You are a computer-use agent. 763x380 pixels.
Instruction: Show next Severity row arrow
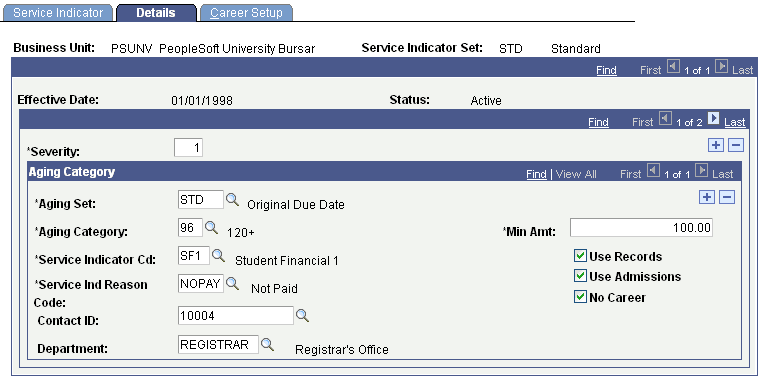tap(714, 118)
